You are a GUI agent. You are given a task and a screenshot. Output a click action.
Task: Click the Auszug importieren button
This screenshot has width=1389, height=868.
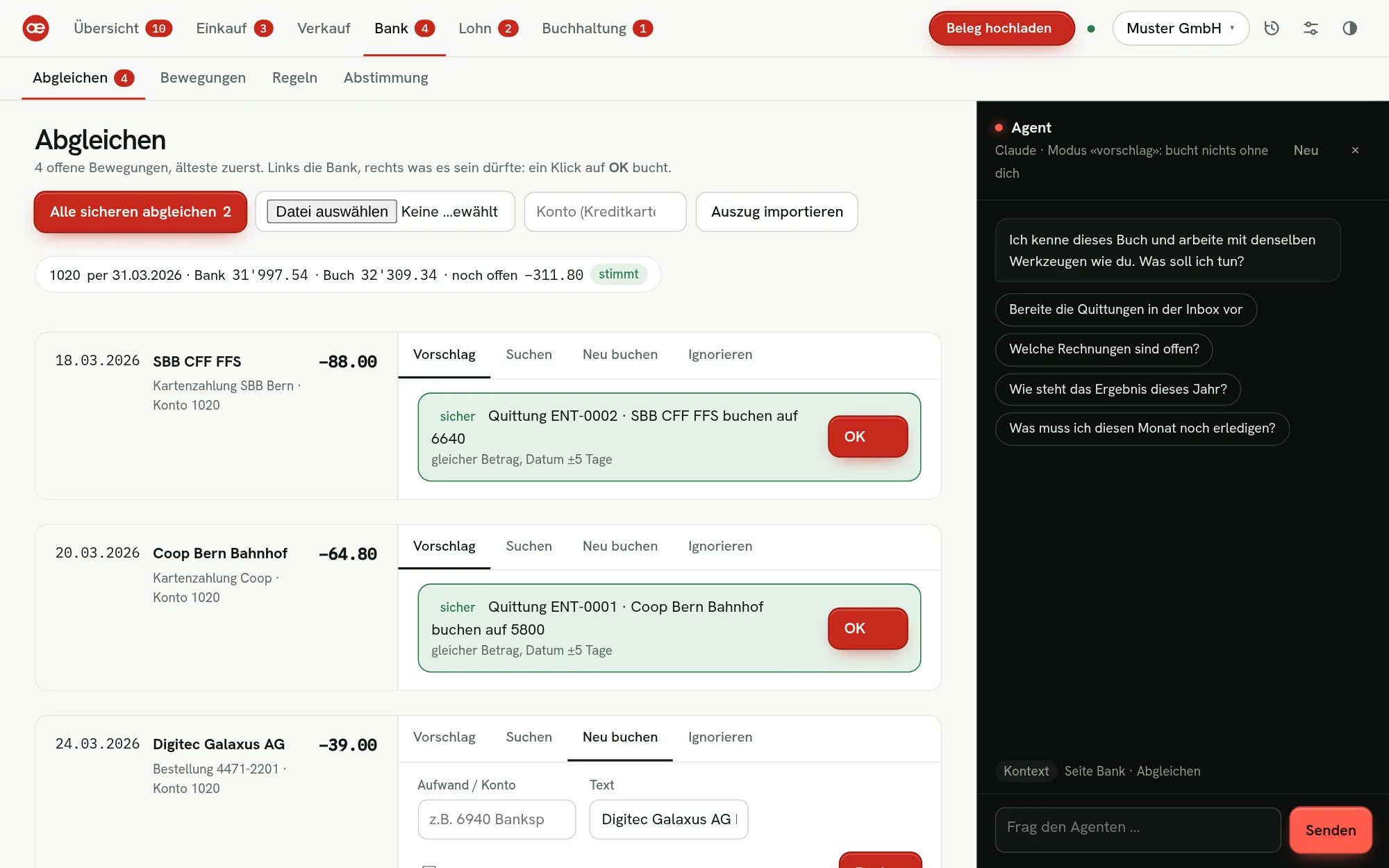[776, 212]
